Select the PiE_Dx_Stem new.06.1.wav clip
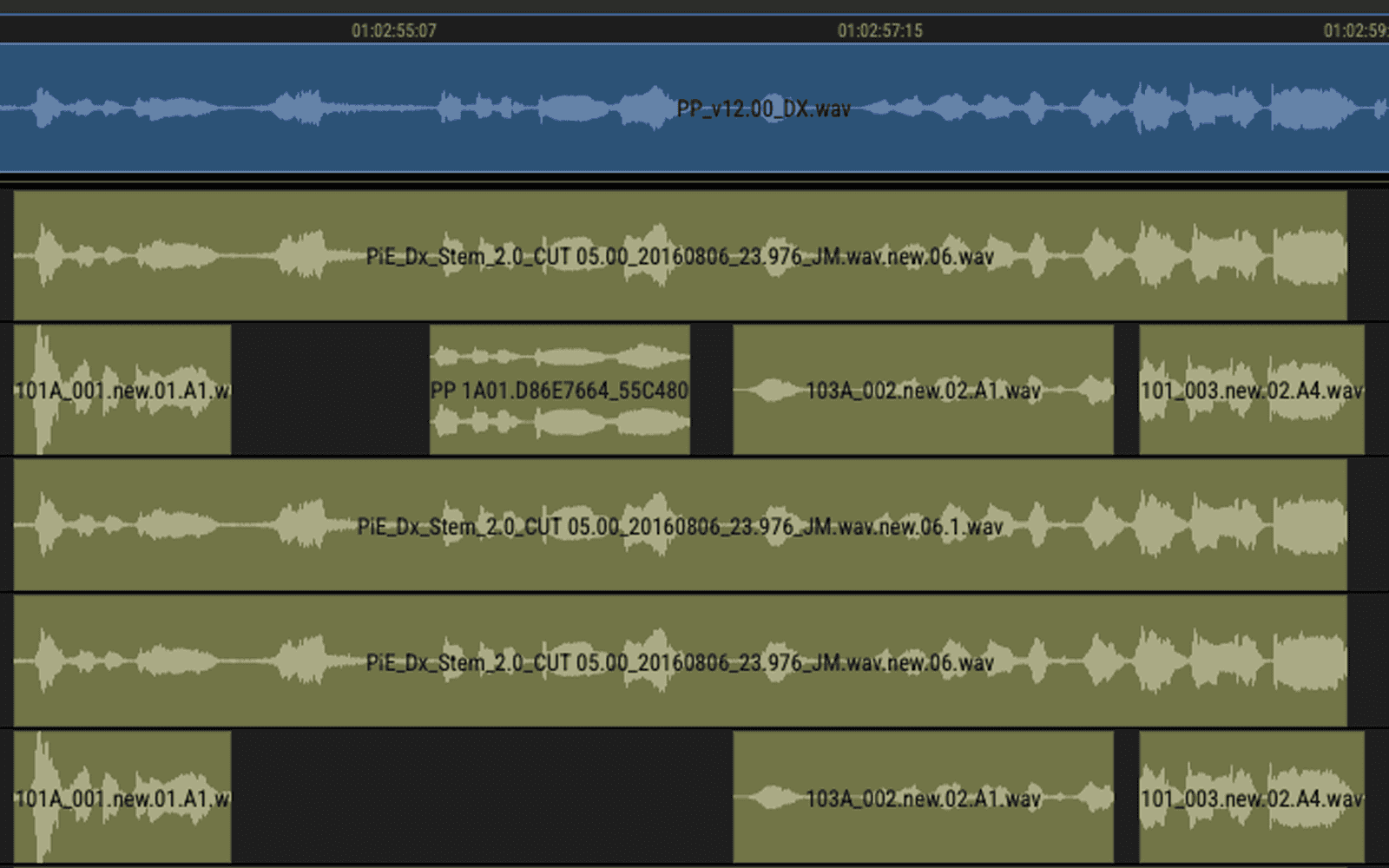This screenshot has width=1389, height=868. pos(680,526)
